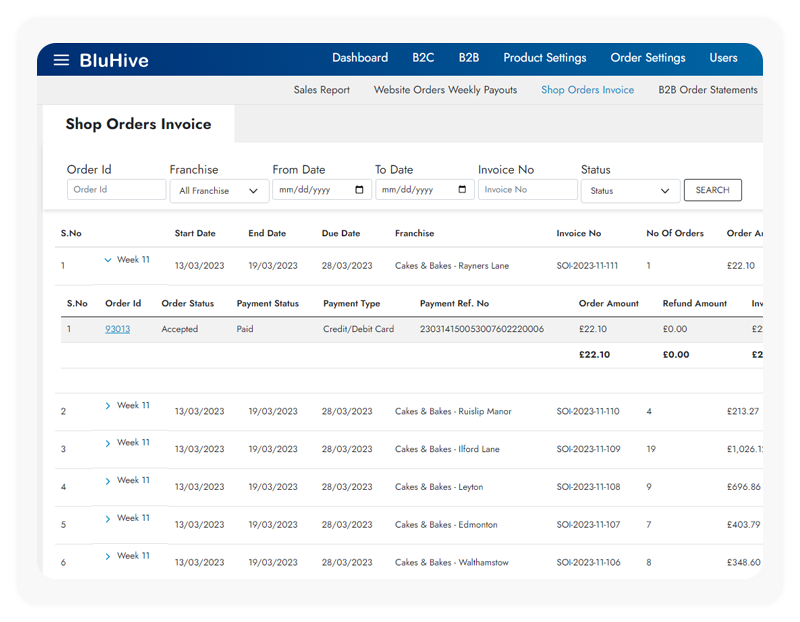Go to Dashboard in top navigation
800x622 pixels.
coord(360,58)
